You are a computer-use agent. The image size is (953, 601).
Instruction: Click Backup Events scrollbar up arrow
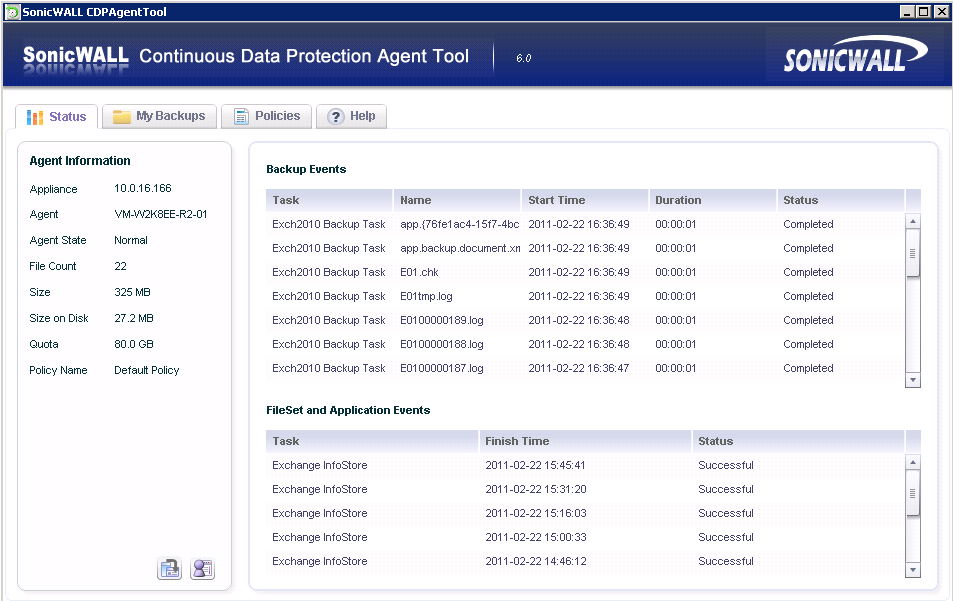click(x=913, y=221)
